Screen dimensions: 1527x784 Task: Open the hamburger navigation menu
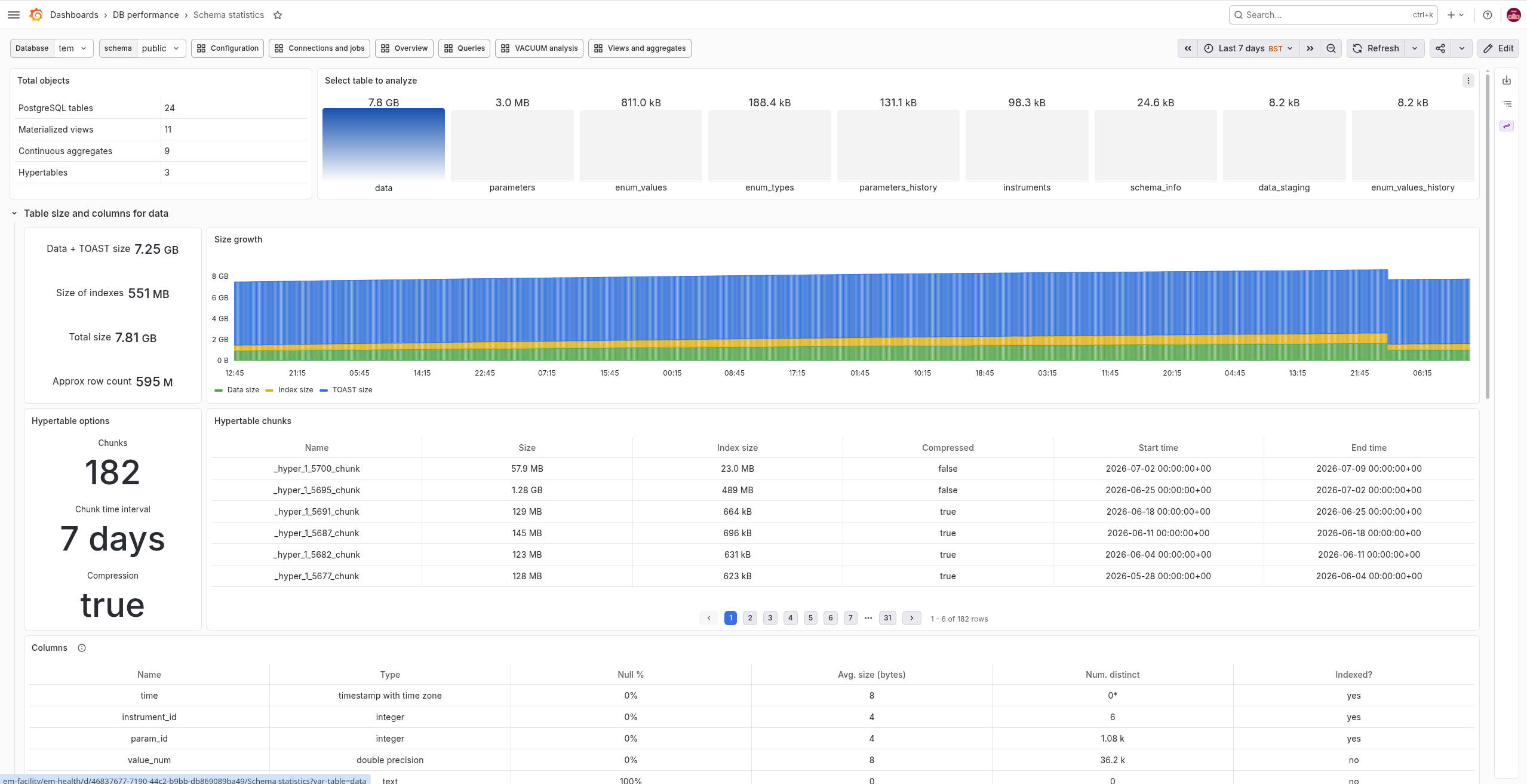pyautogui.click(x=14, y=15)
